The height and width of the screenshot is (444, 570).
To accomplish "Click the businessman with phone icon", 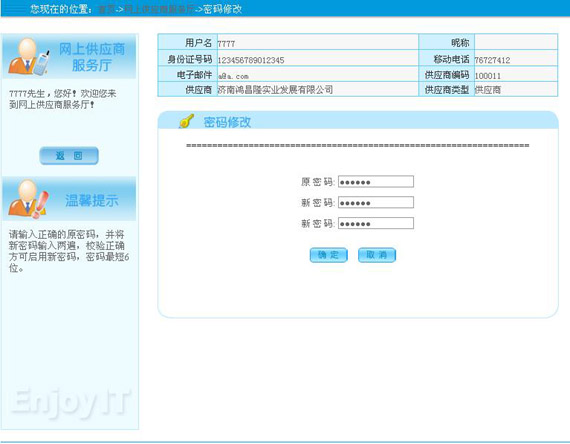I will pos(28,56).
